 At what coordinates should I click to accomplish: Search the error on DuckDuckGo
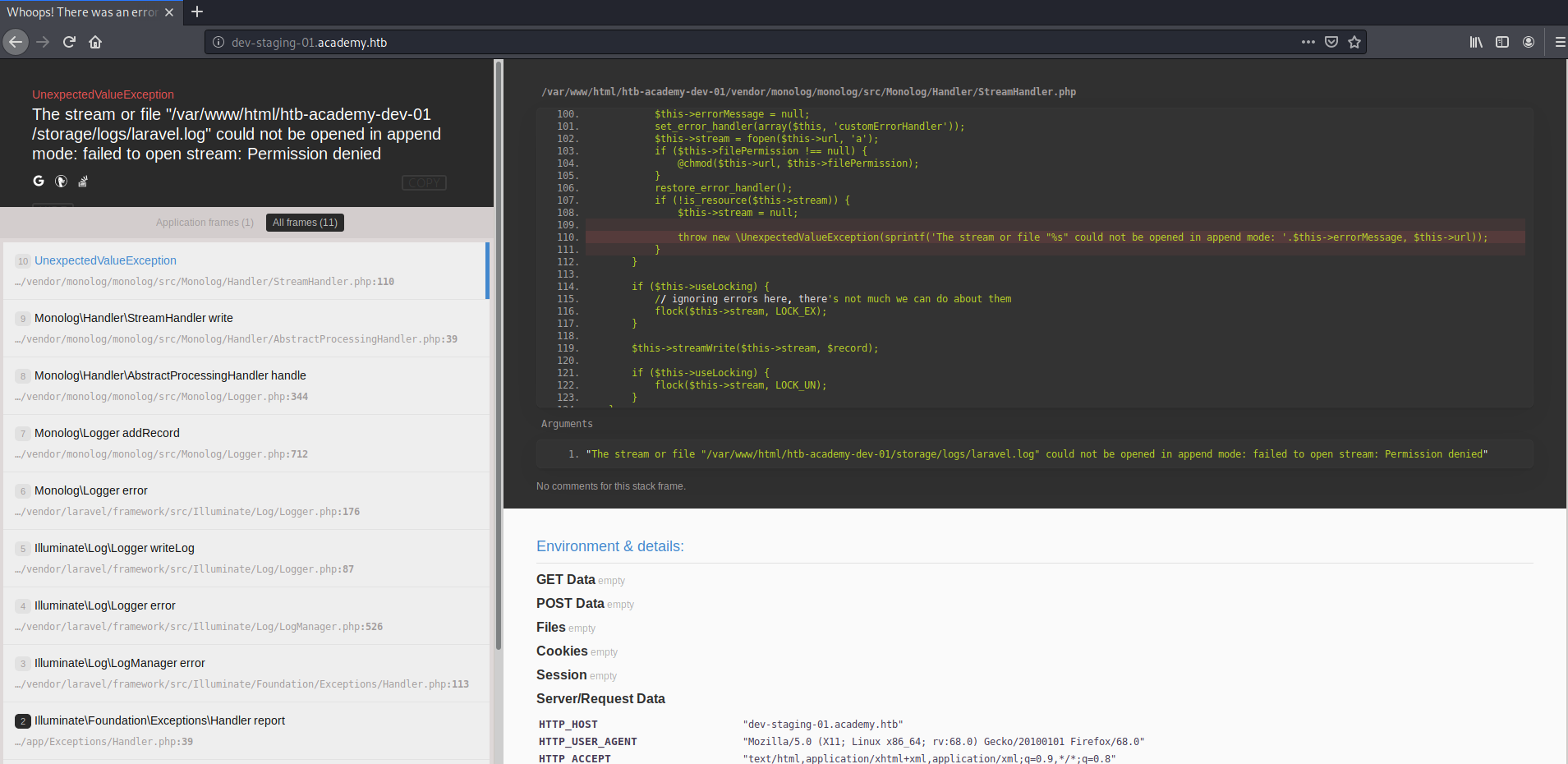point(61,181)
